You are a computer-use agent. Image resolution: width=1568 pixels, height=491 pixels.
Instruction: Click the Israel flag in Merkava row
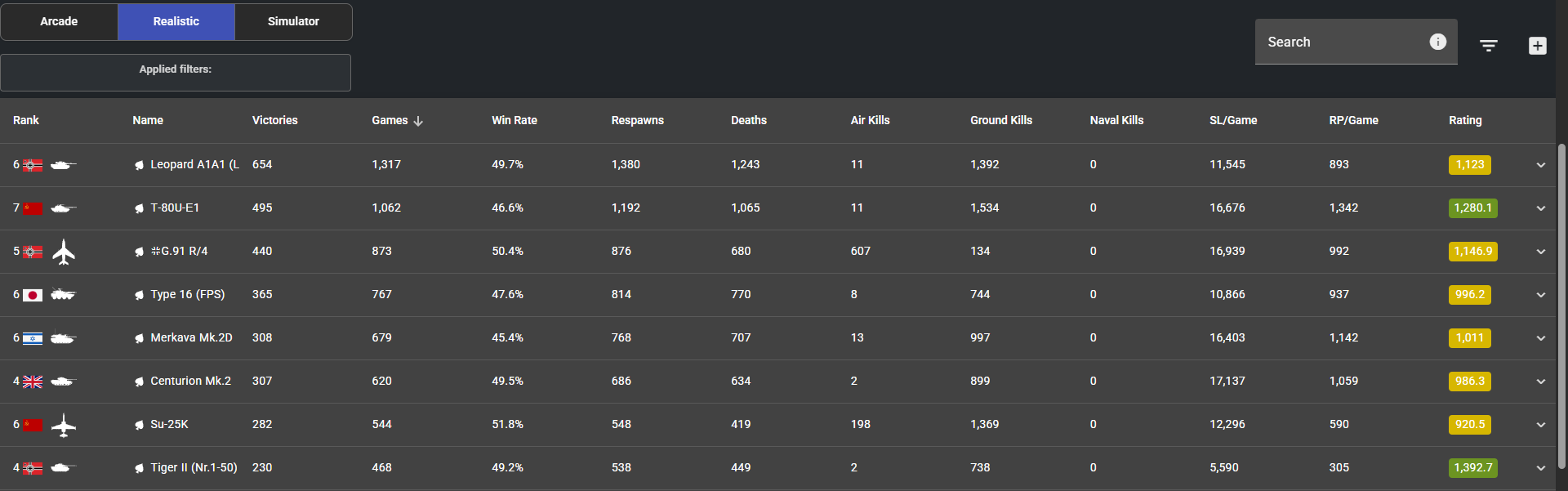tap(33, 338)
